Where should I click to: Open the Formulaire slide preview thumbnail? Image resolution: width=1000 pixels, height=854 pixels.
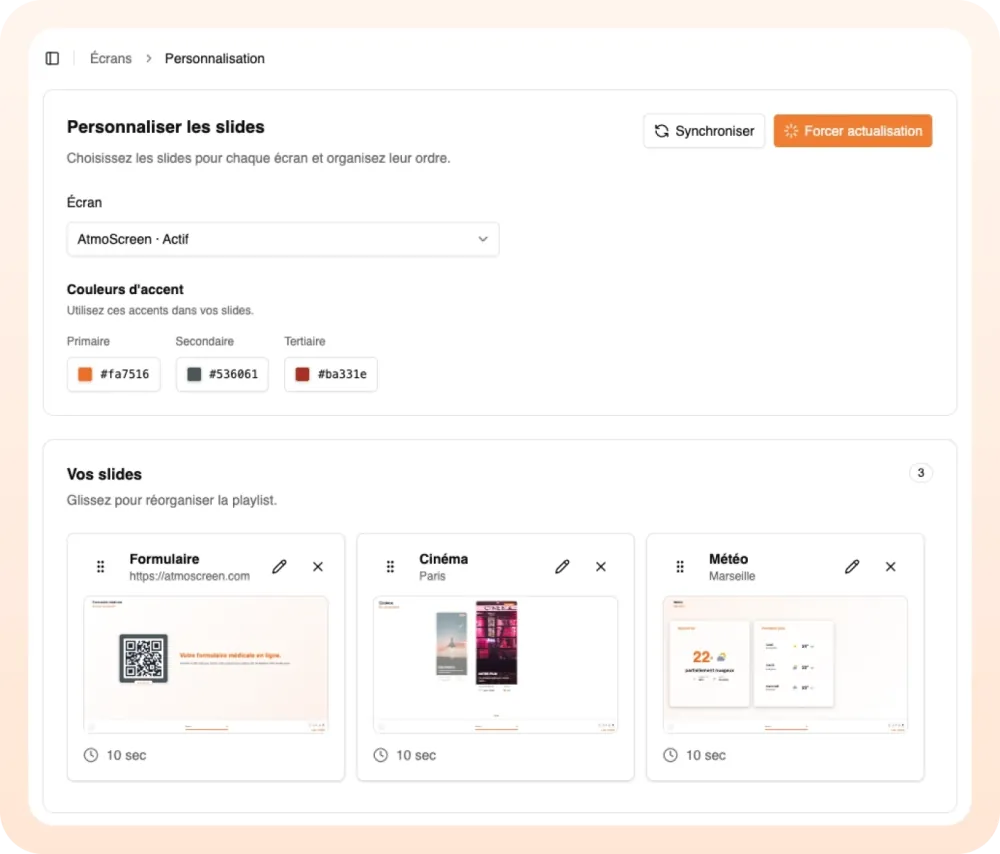pos(206,664)
